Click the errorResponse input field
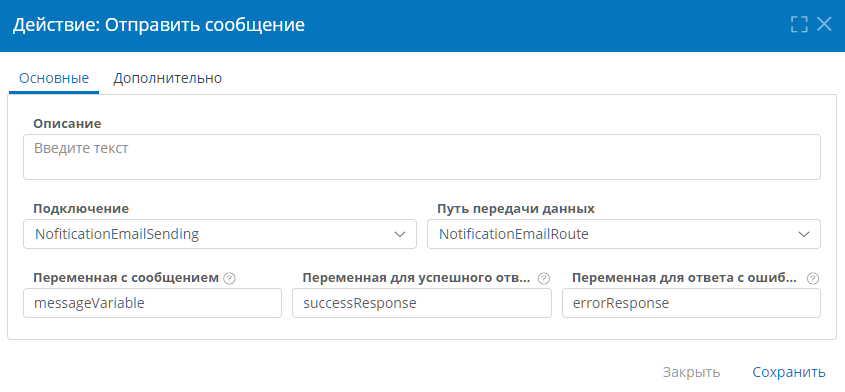This screenshot has height=392, width=845. pyautogui.click(x=691, y=303)
